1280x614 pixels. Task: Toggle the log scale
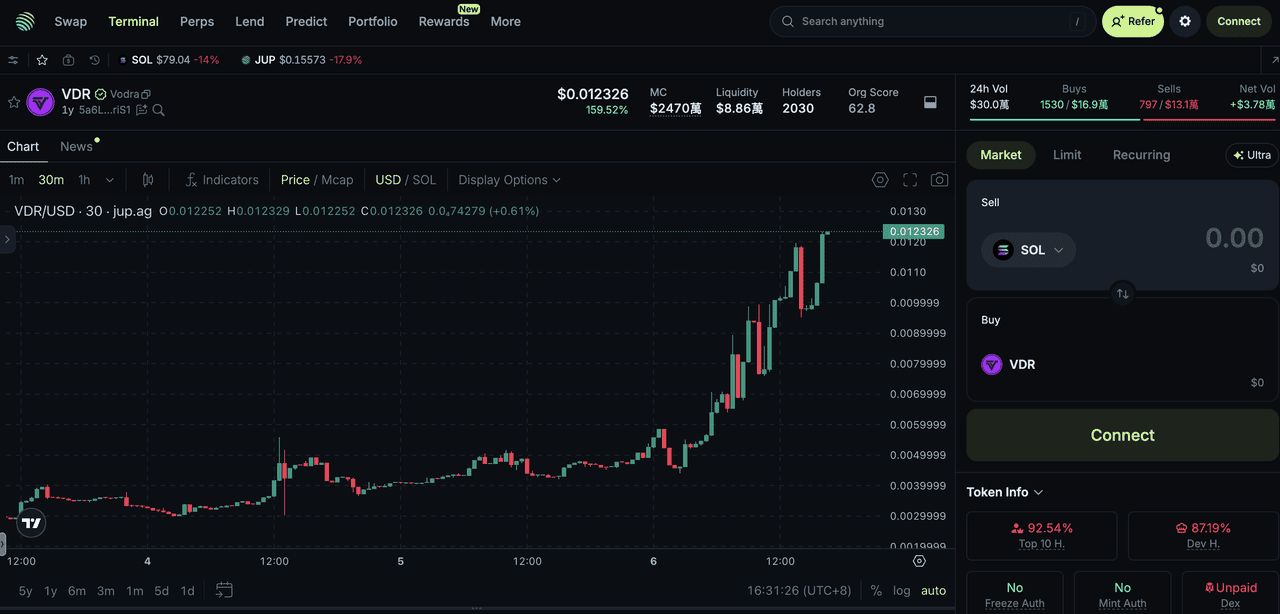tap(902, 590)
